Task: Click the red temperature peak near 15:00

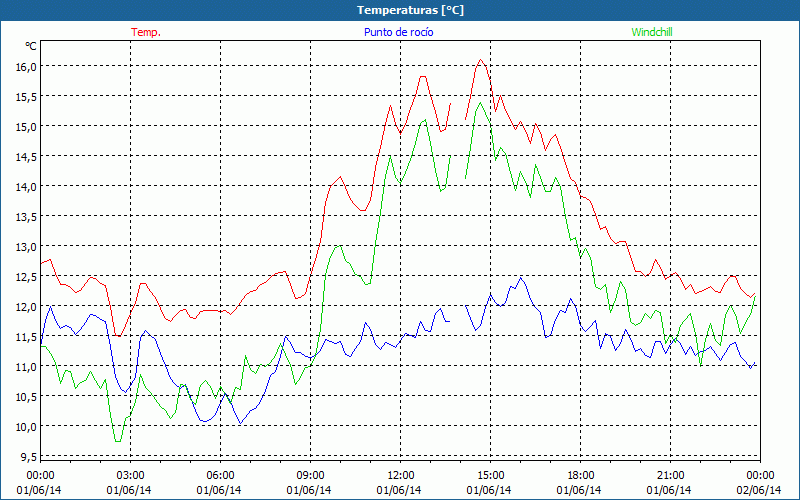Action: [480, 60]
